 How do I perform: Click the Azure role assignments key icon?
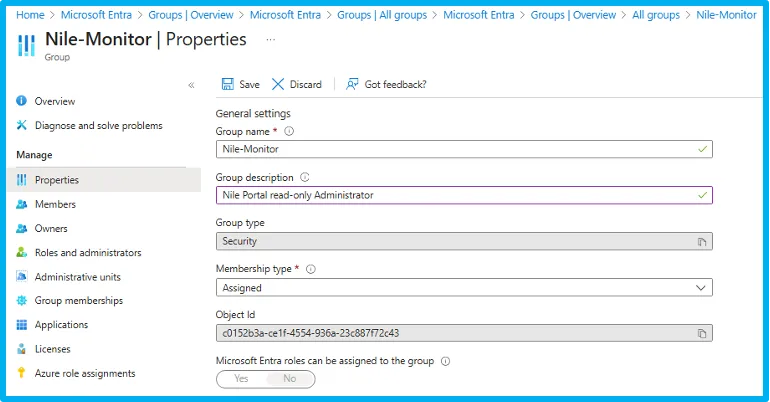coord(22,373)
